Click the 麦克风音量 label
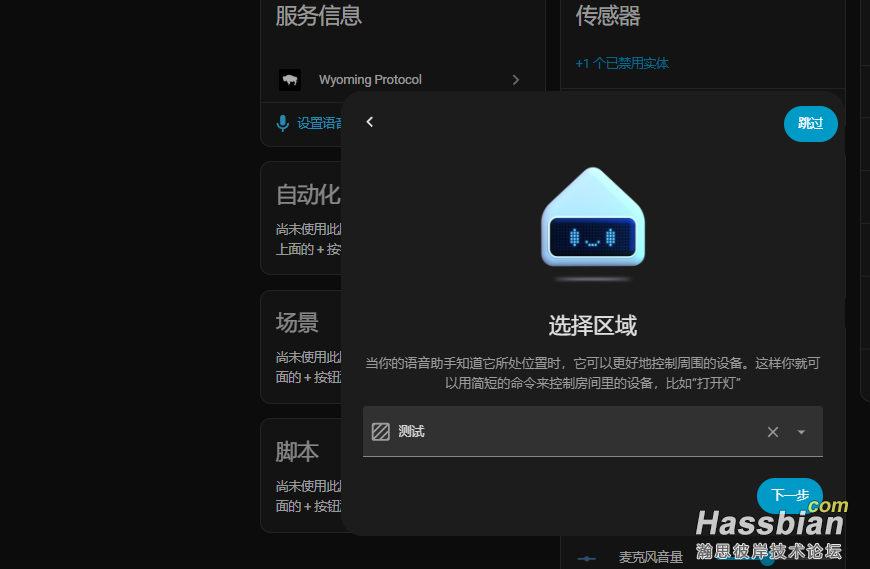This screenshot has width=870, height=569. coord(650,557)
